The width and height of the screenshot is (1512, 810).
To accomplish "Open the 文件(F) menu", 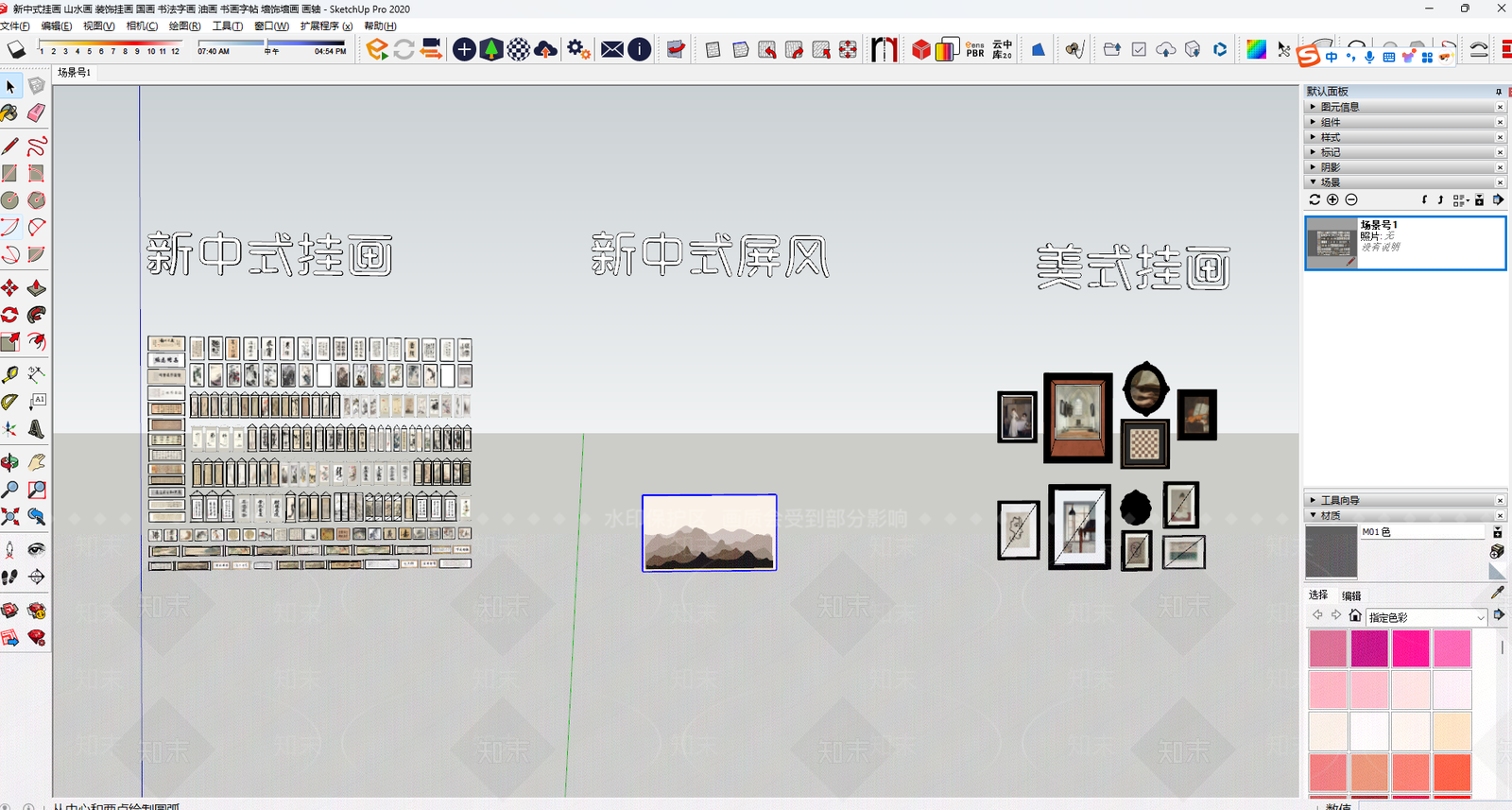I will point(15,26).
